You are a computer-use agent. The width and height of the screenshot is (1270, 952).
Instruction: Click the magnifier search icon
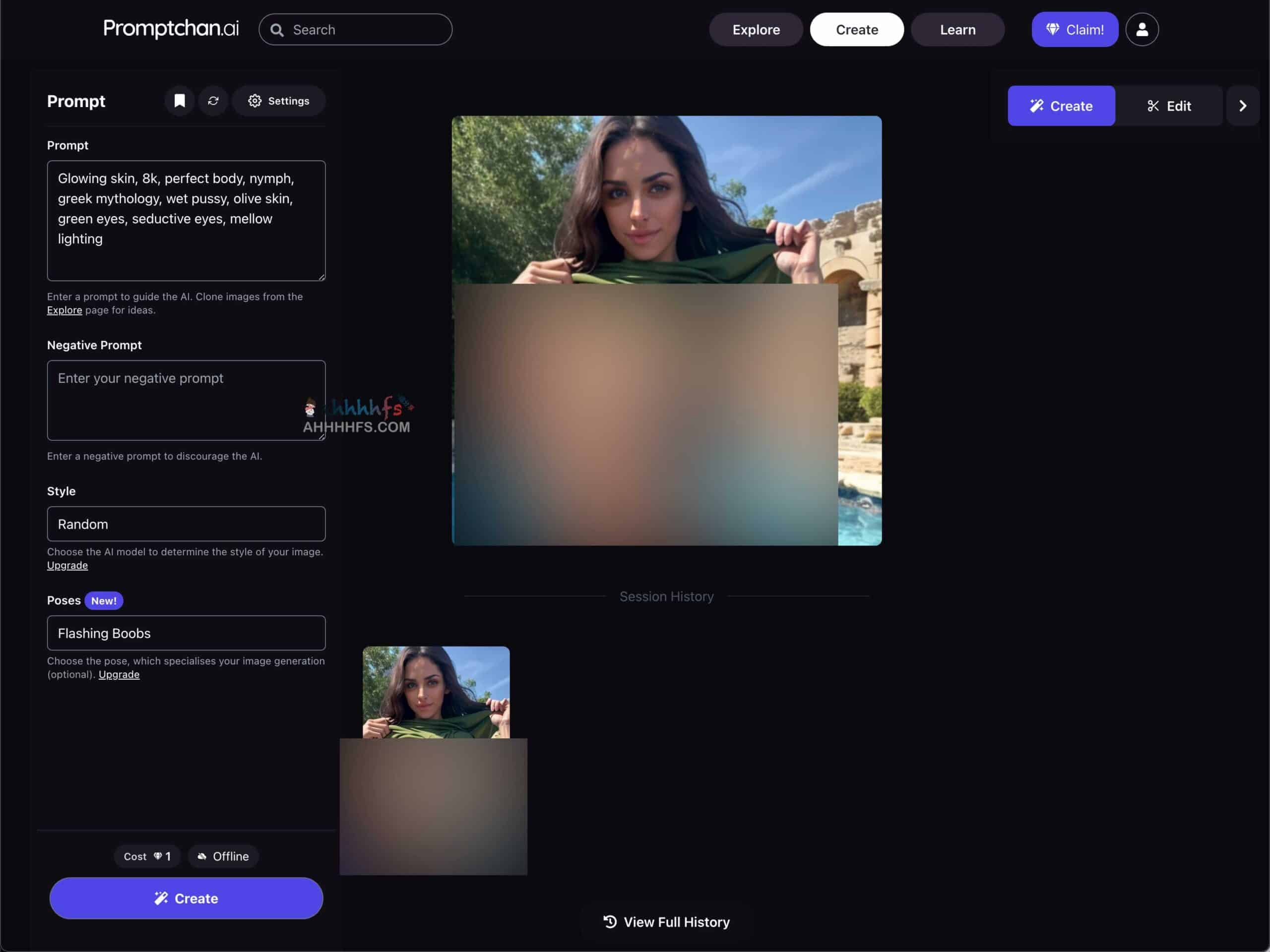coord(277,30)
